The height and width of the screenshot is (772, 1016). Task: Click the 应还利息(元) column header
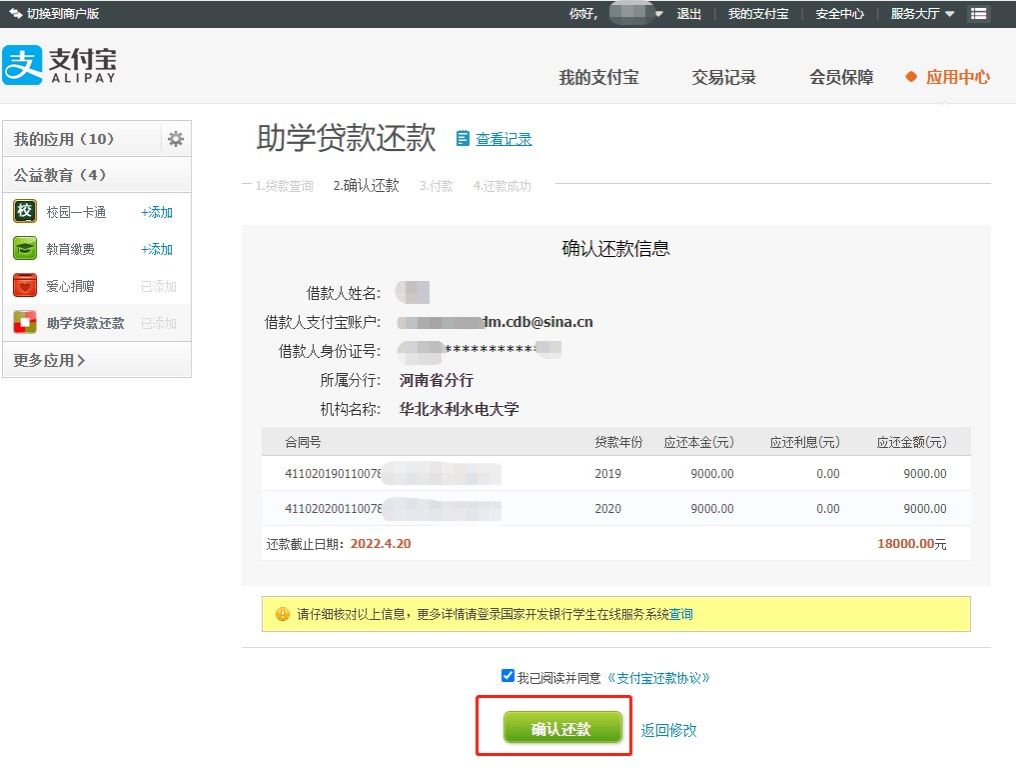coord(804,442)
